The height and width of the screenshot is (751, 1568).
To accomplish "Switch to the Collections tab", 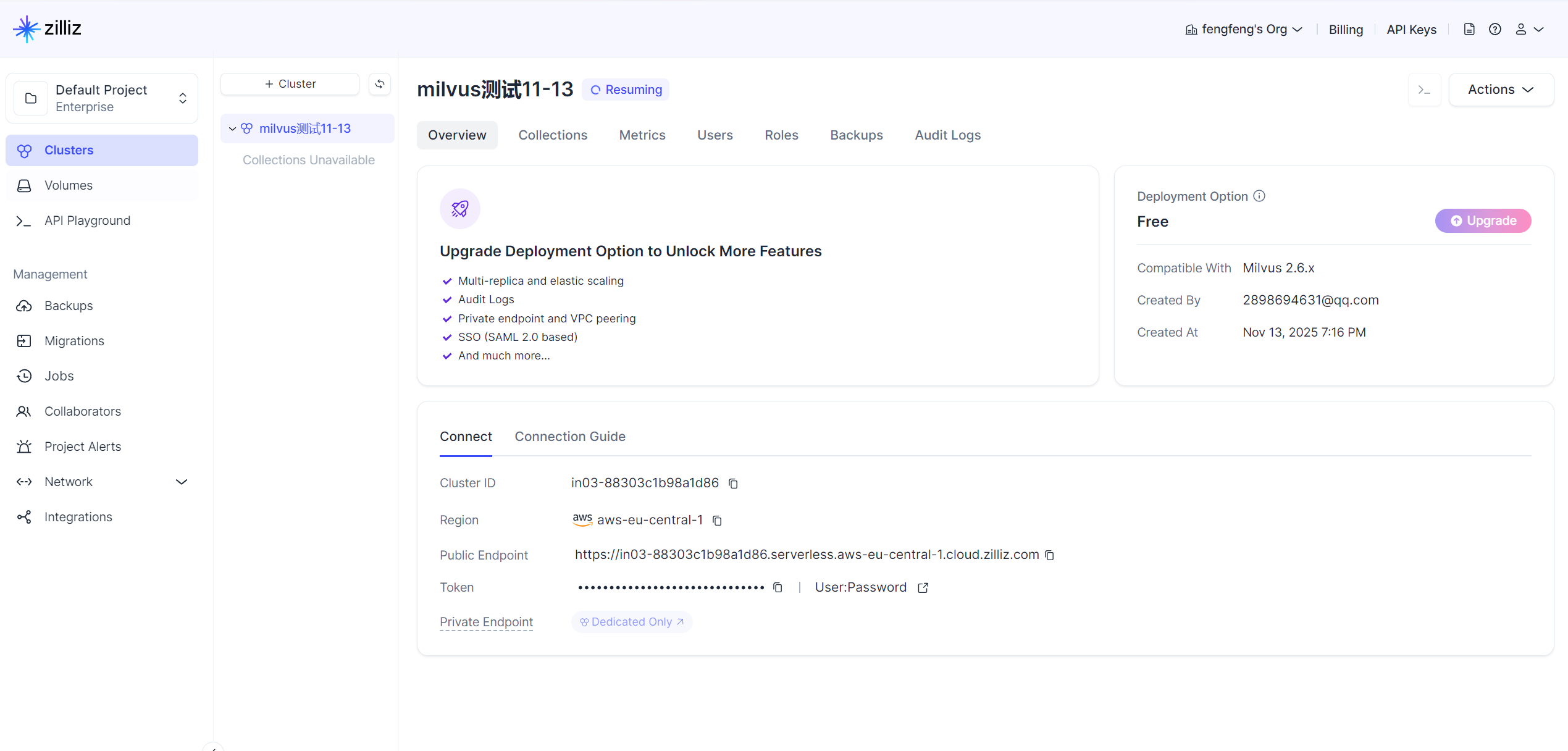I will pos(552,135).
